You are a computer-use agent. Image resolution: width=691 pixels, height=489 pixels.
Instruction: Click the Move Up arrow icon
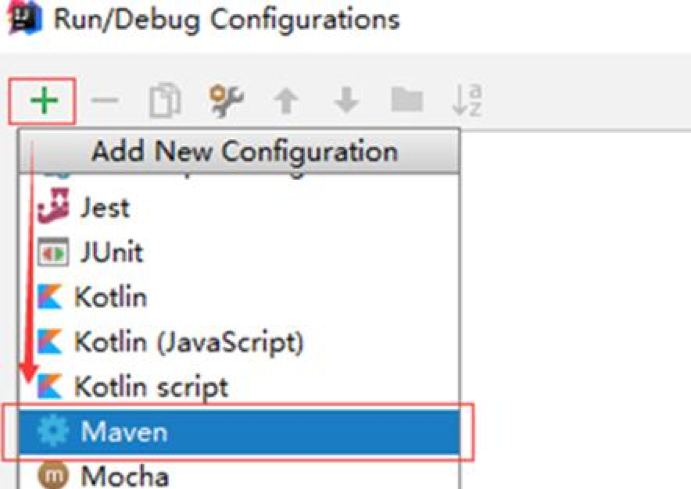click(x=287, y=101)
